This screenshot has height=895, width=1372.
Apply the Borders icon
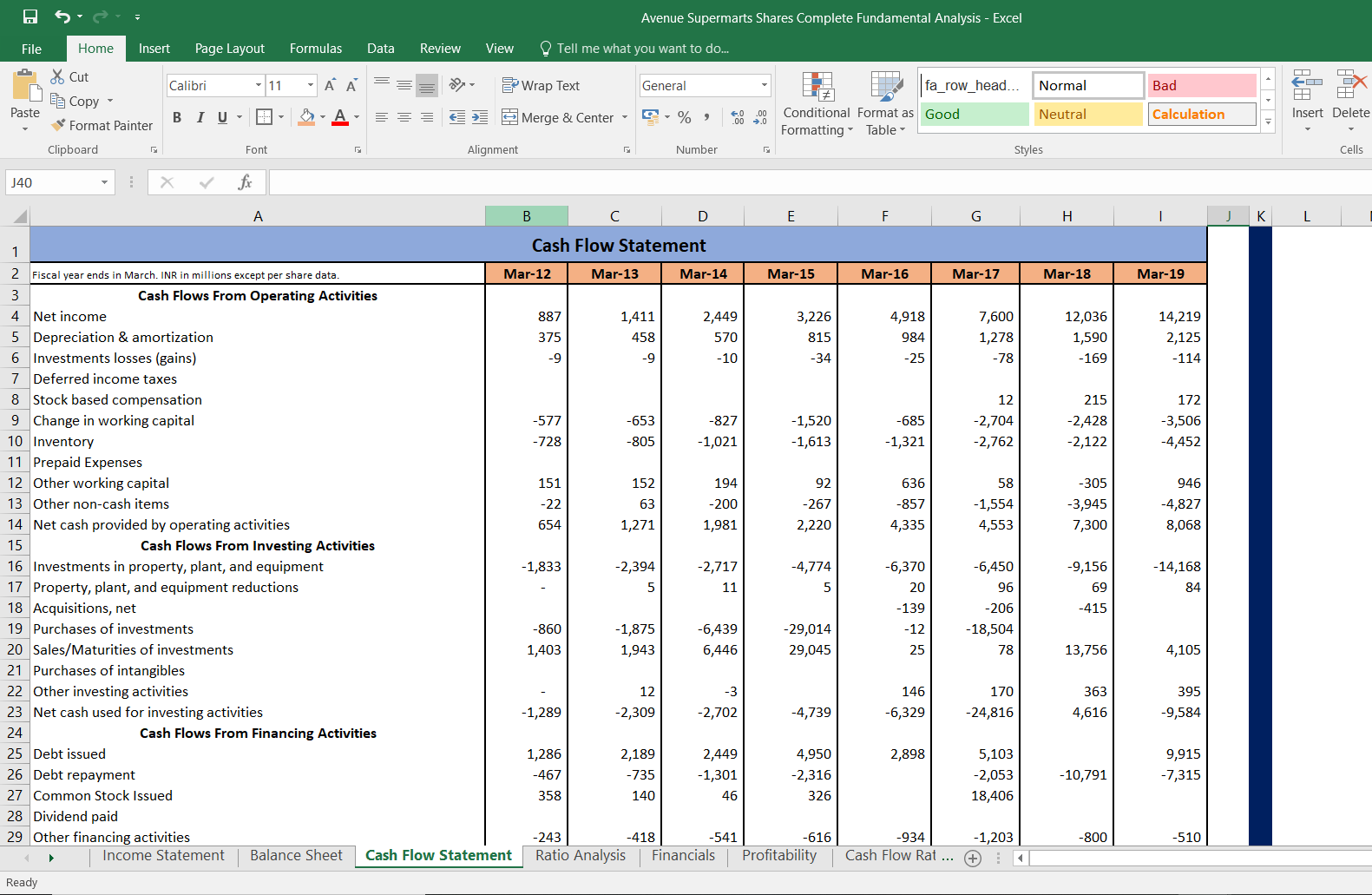pos(265,116)
